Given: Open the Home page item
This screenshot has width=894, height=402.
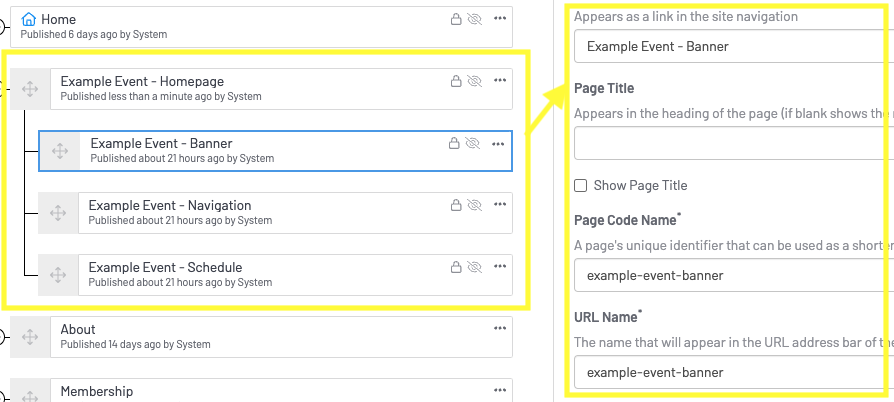Looking at the screenshot, I should (200, 26).
